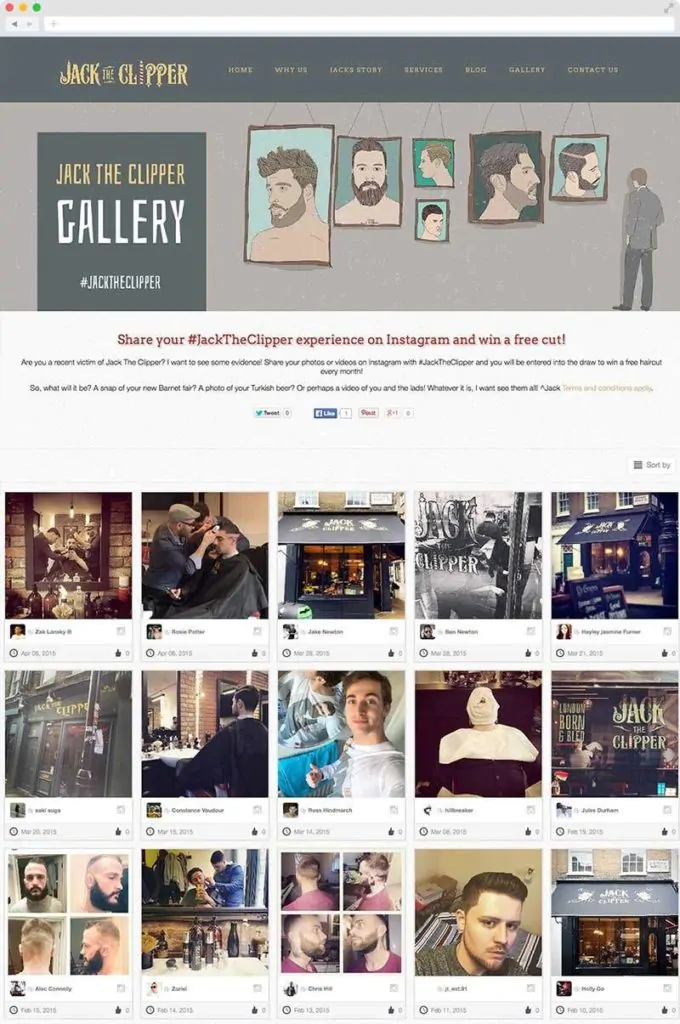This screenshot has width=680, height=1024.
Task: Open the barber cutting hair photo by Rosie Potter
Action: 205,556
